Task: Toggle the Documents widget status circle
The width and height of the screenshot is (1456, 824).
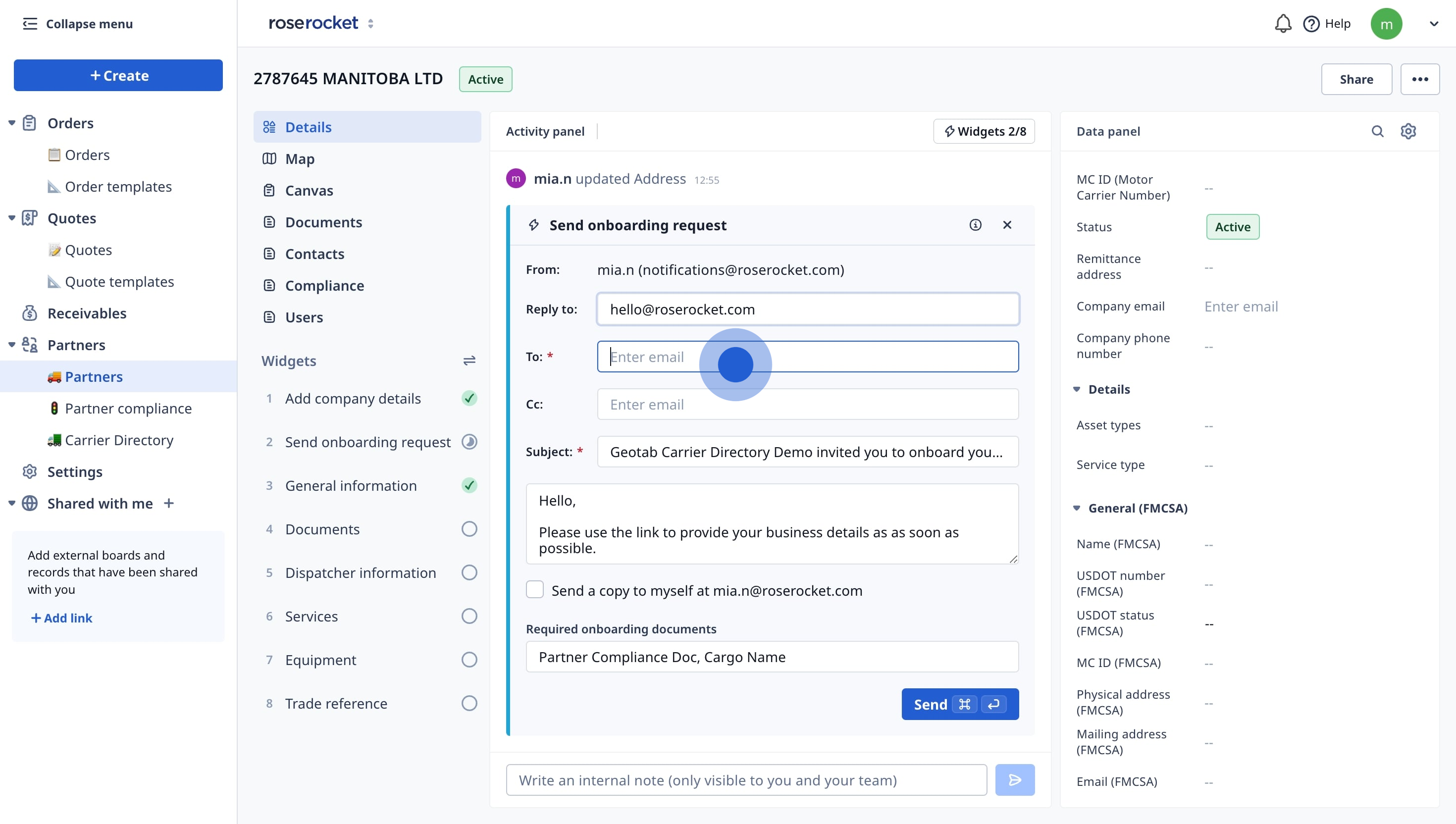Action: tap(469, 529)
